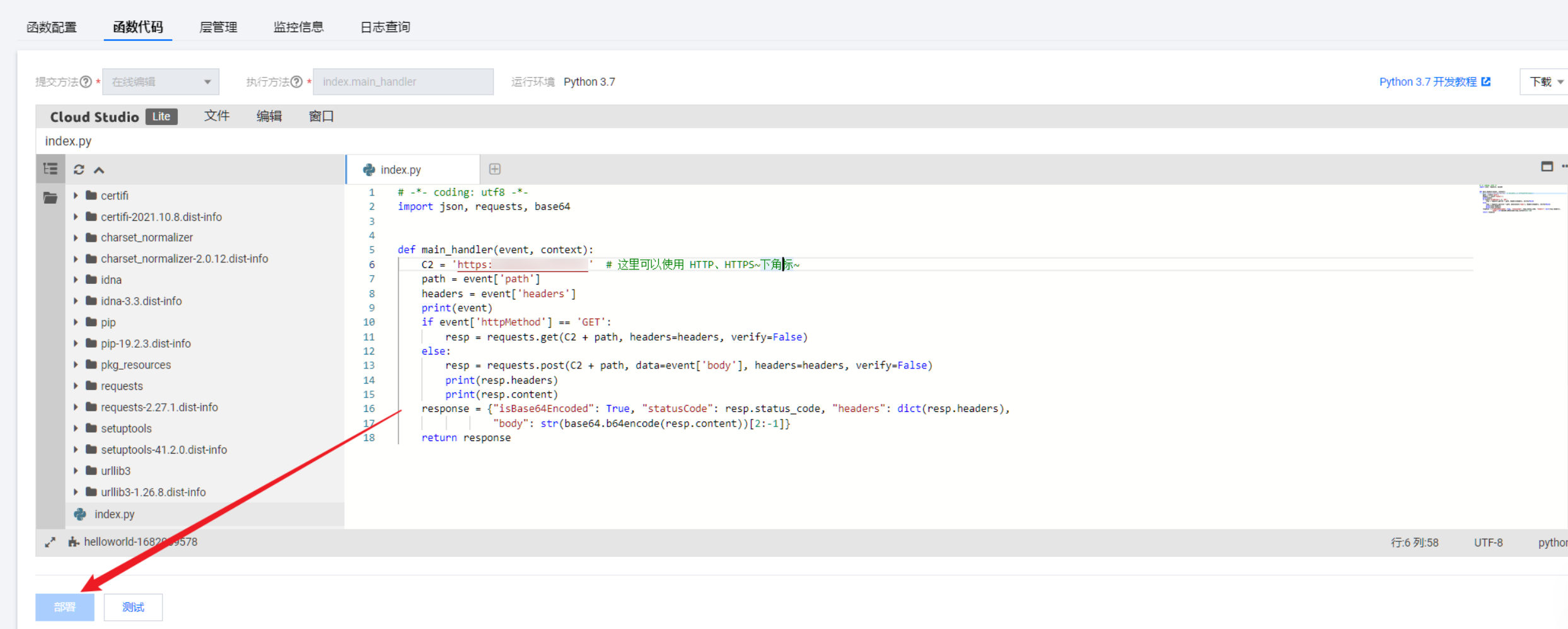Collapse the file tree with the up chevron
Image resolution: width=1568 pixels, height=629 pixels.
pyautogui.click(x=99, y=170)
